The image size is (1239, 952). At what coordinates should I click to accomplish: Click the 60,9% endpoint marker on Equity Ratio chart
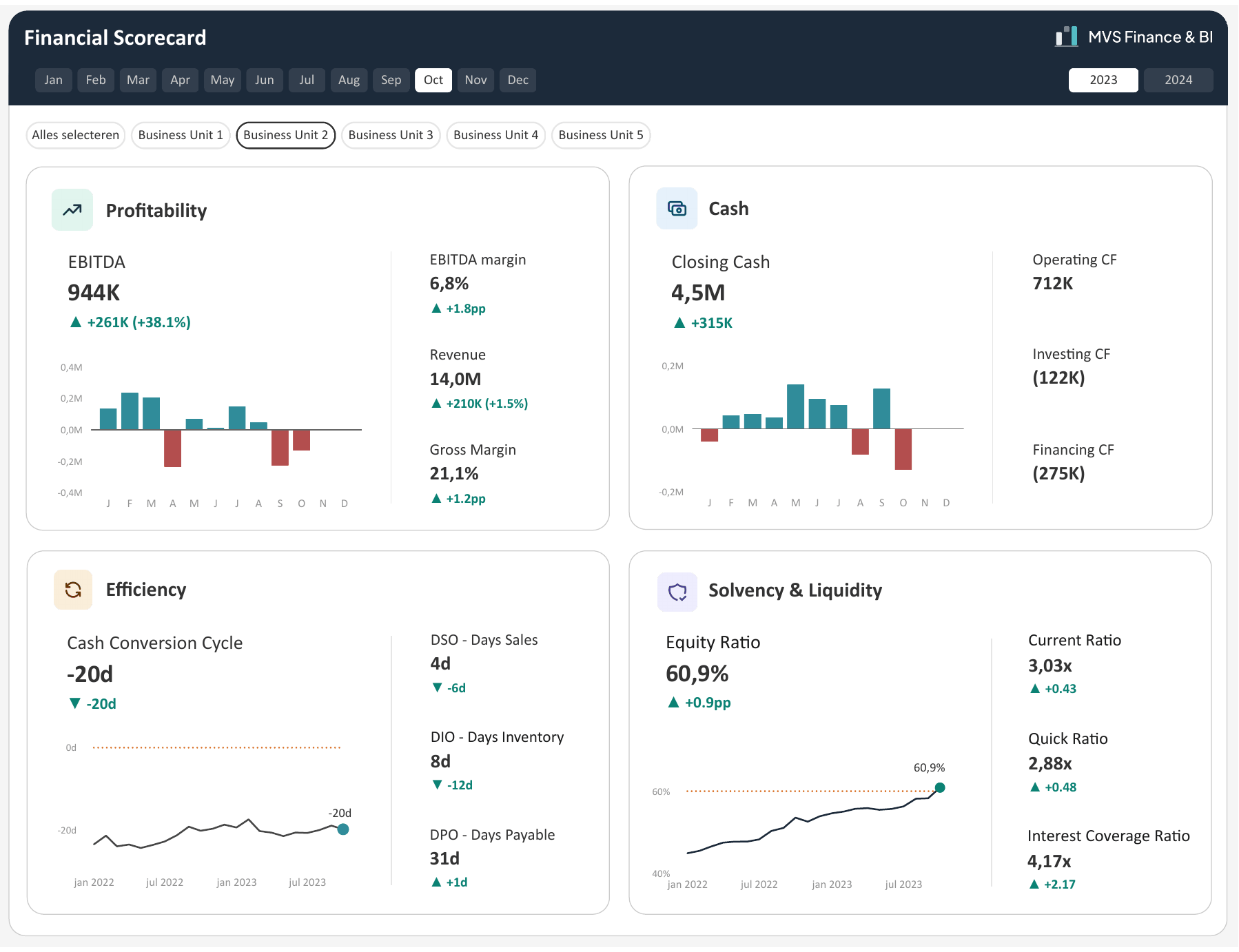coord(940,787)
